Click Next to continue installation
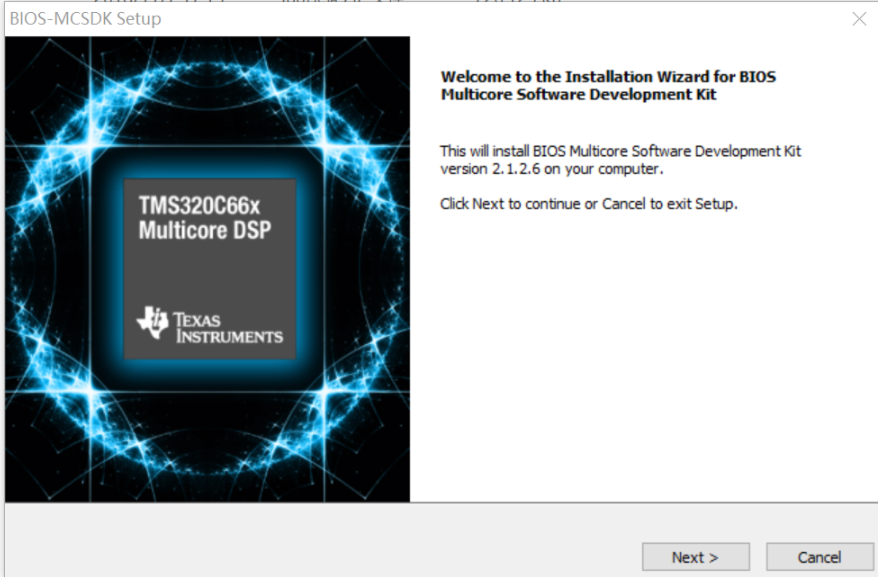Image resolution: width=878 pixels, height=577 pixels. (x=695, y=557)
